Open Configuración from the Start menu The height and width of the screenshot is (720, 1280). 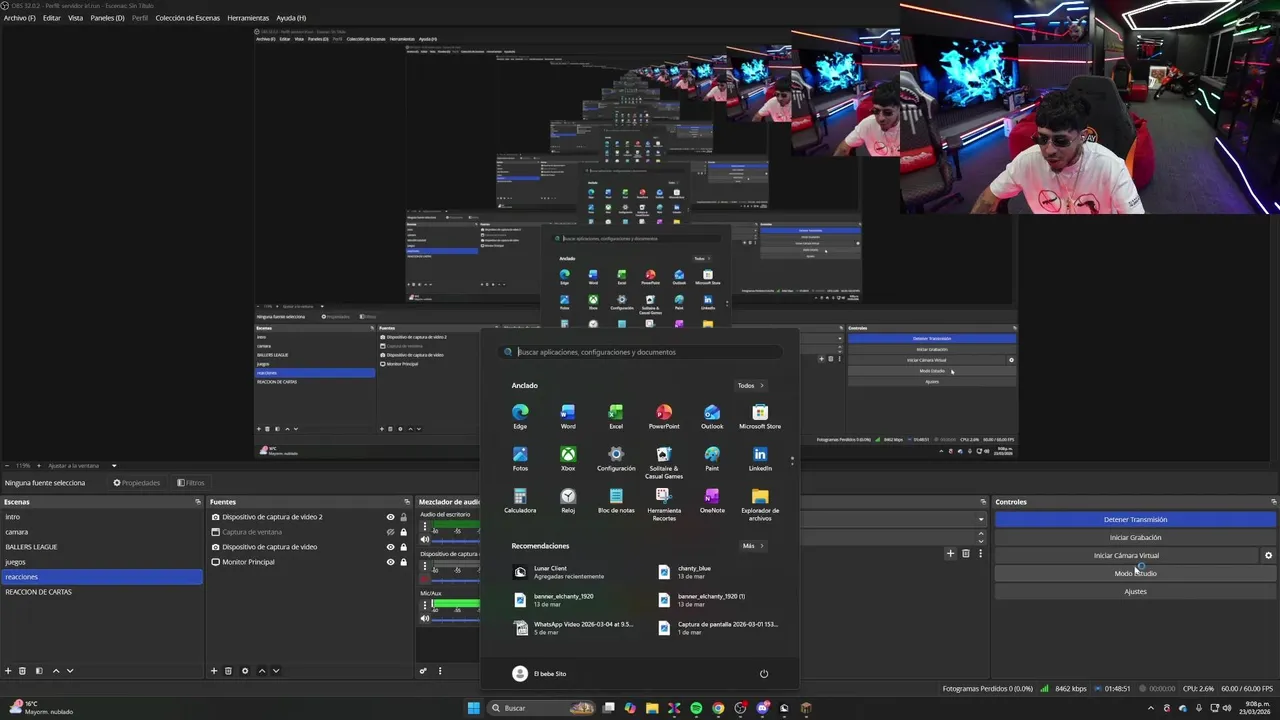(616, 459)
